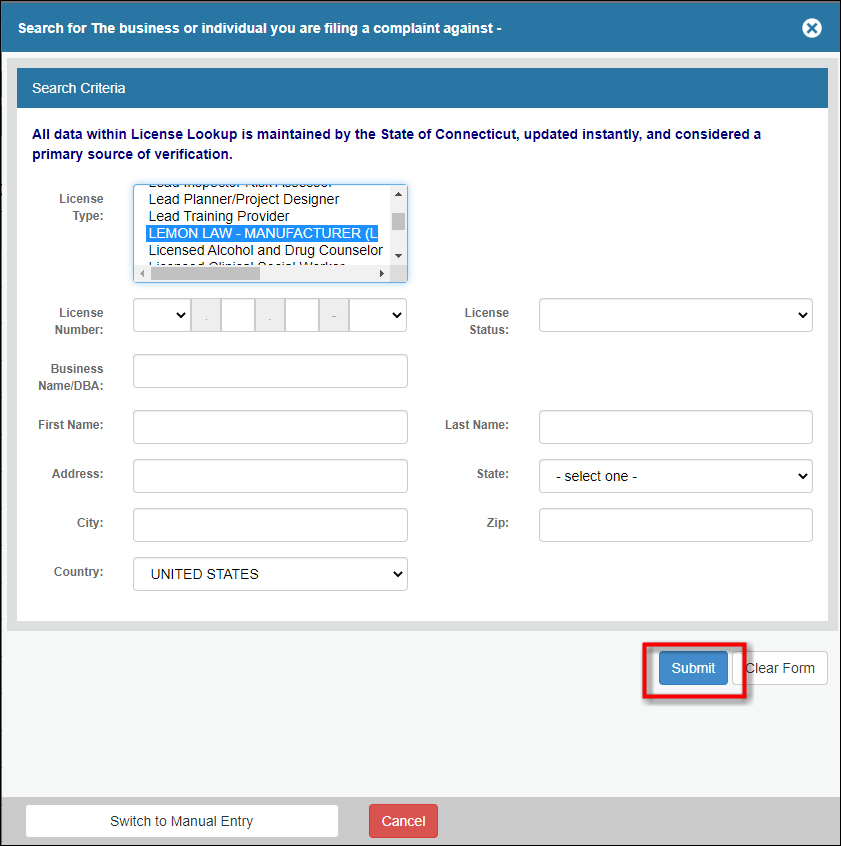841x846 pixels.
Task: Open the License Status dropdown
Action: [x=675, y=315]
